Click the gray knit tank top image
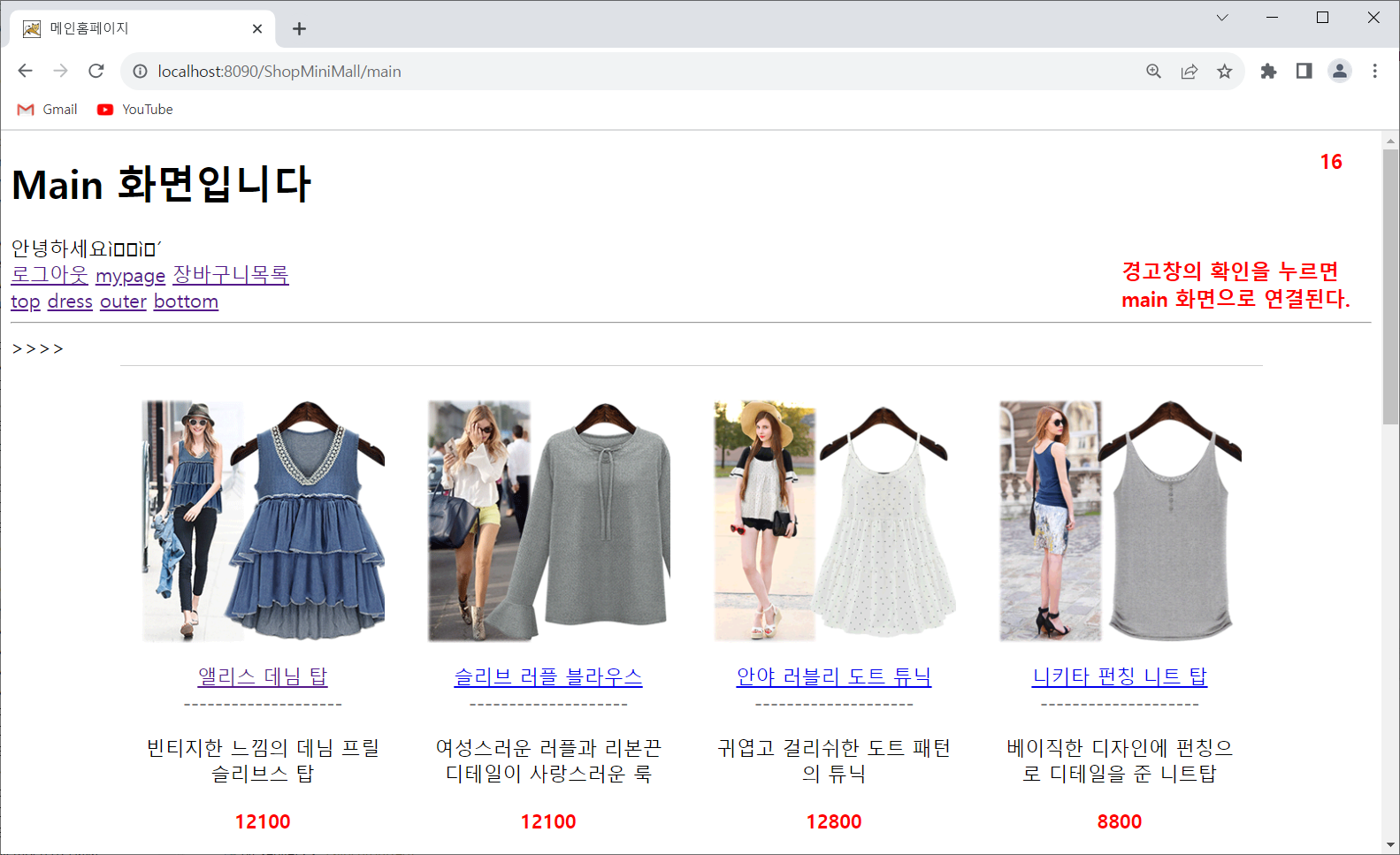The width and height of the screenshot is (1400, 855). 1121,521
